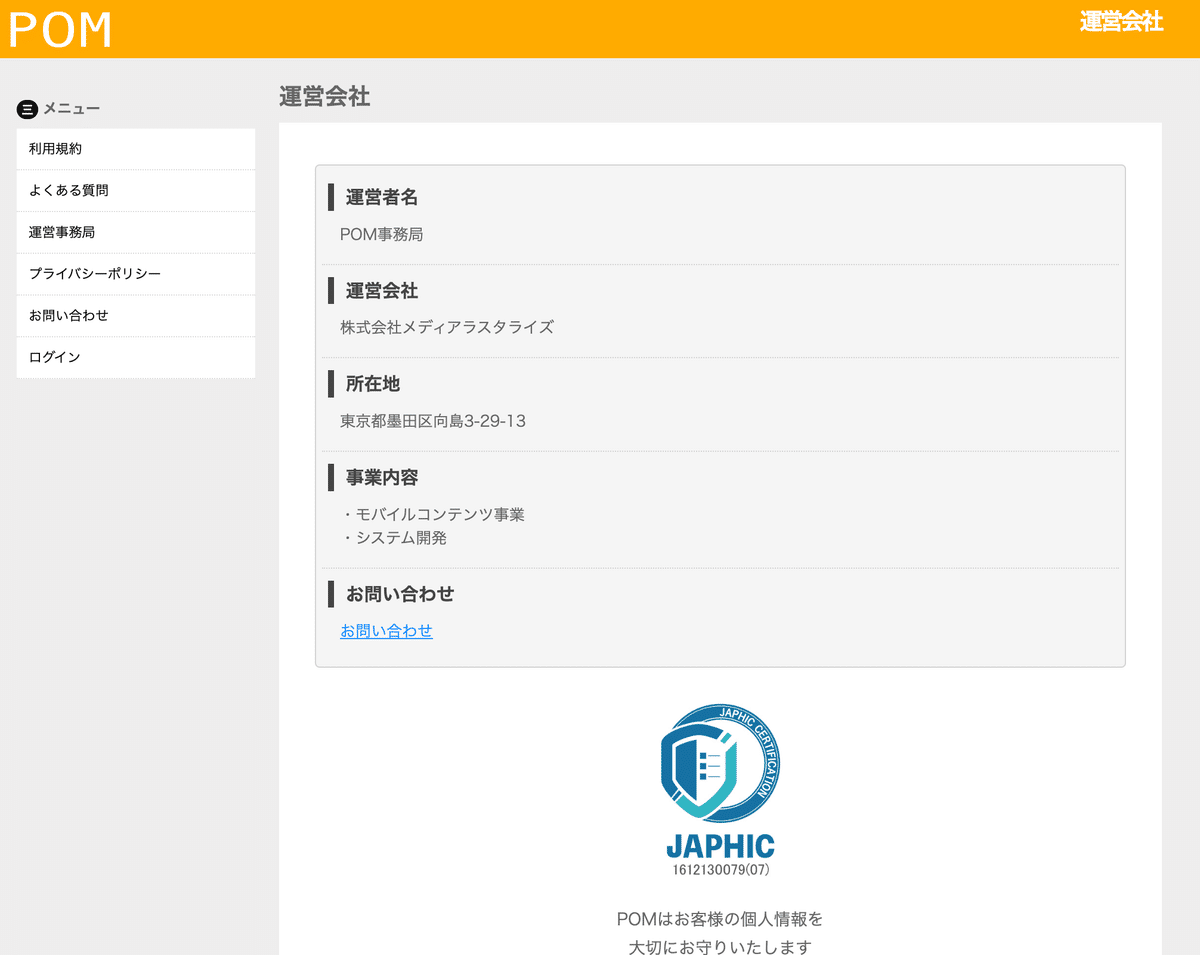1200x955 pixels.
Task: Click the 所在地 address text
Action: pos(432,421)
